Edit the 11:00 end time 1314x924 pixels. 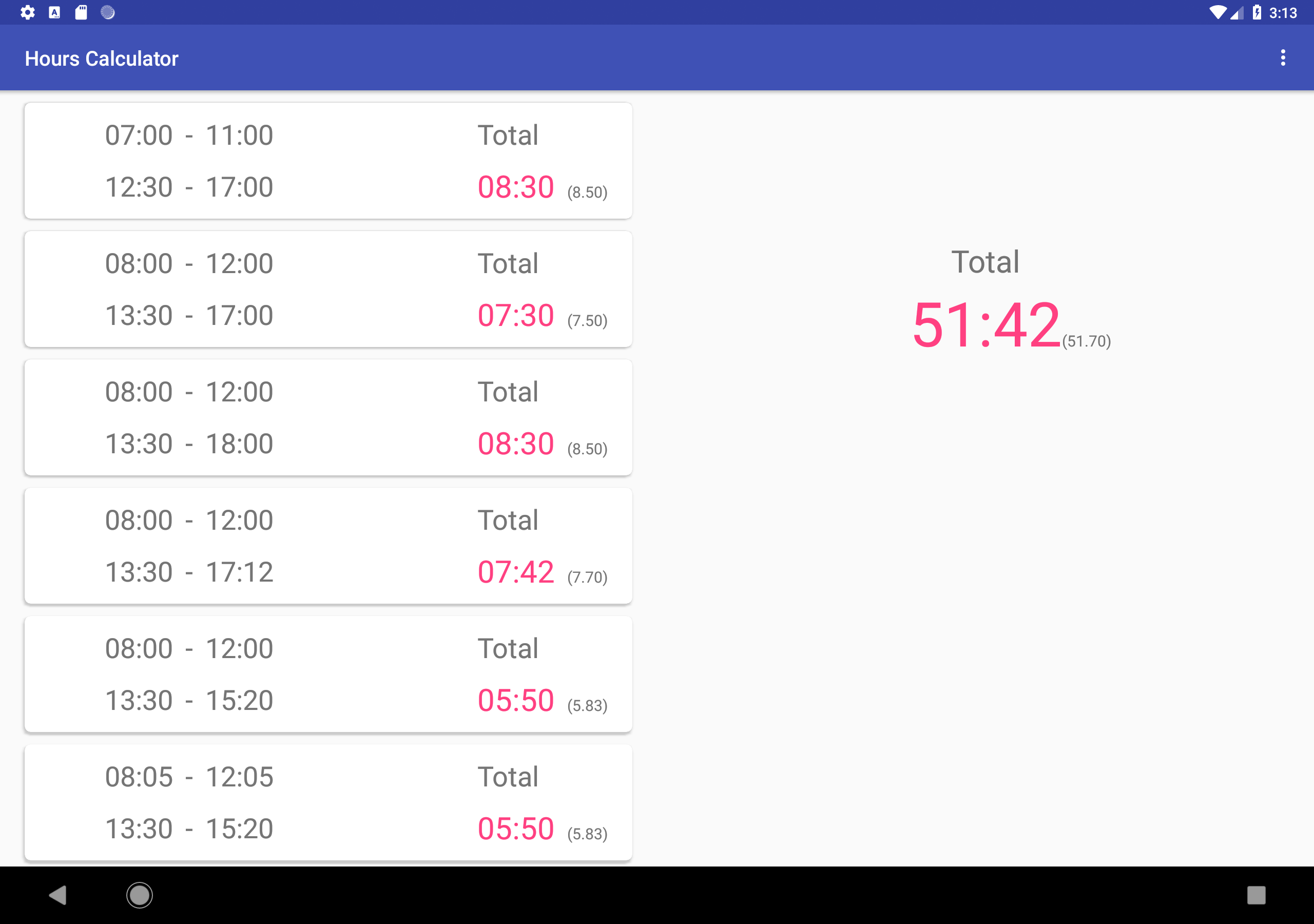239,136
